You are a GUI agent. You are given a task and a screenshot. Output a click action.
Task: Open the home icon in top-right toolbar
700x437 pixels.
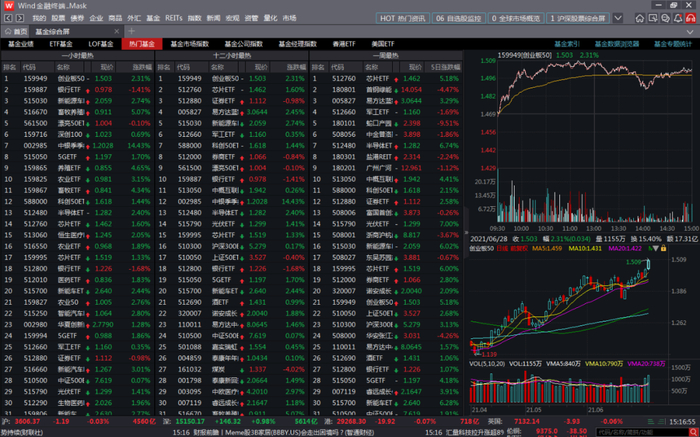pyautogui.click(x=640, y=18)
